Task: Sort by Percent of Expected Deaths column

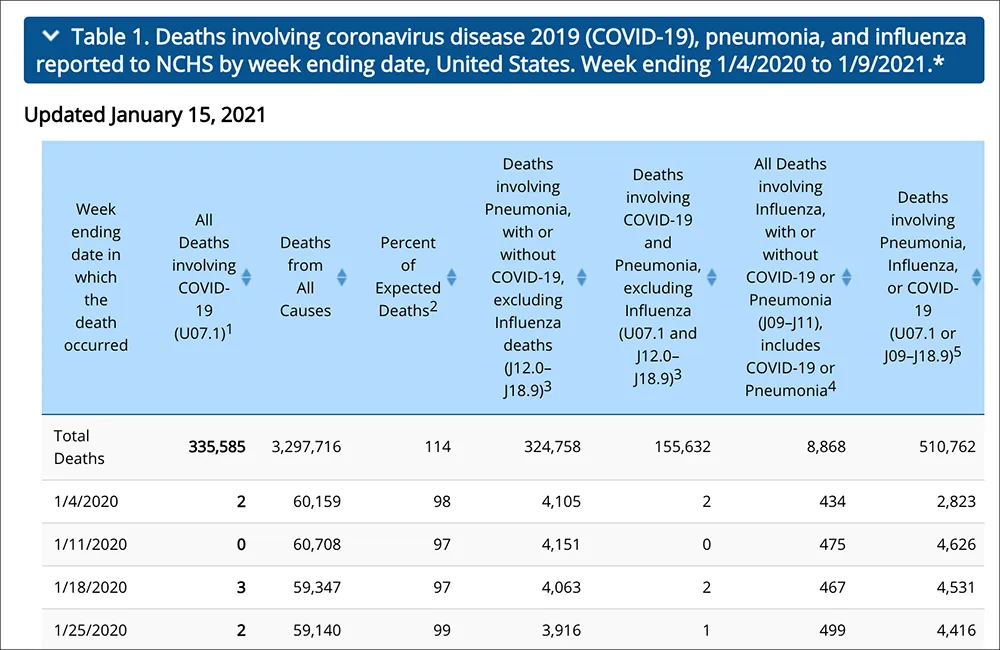Action: click(x=452, y=277)
